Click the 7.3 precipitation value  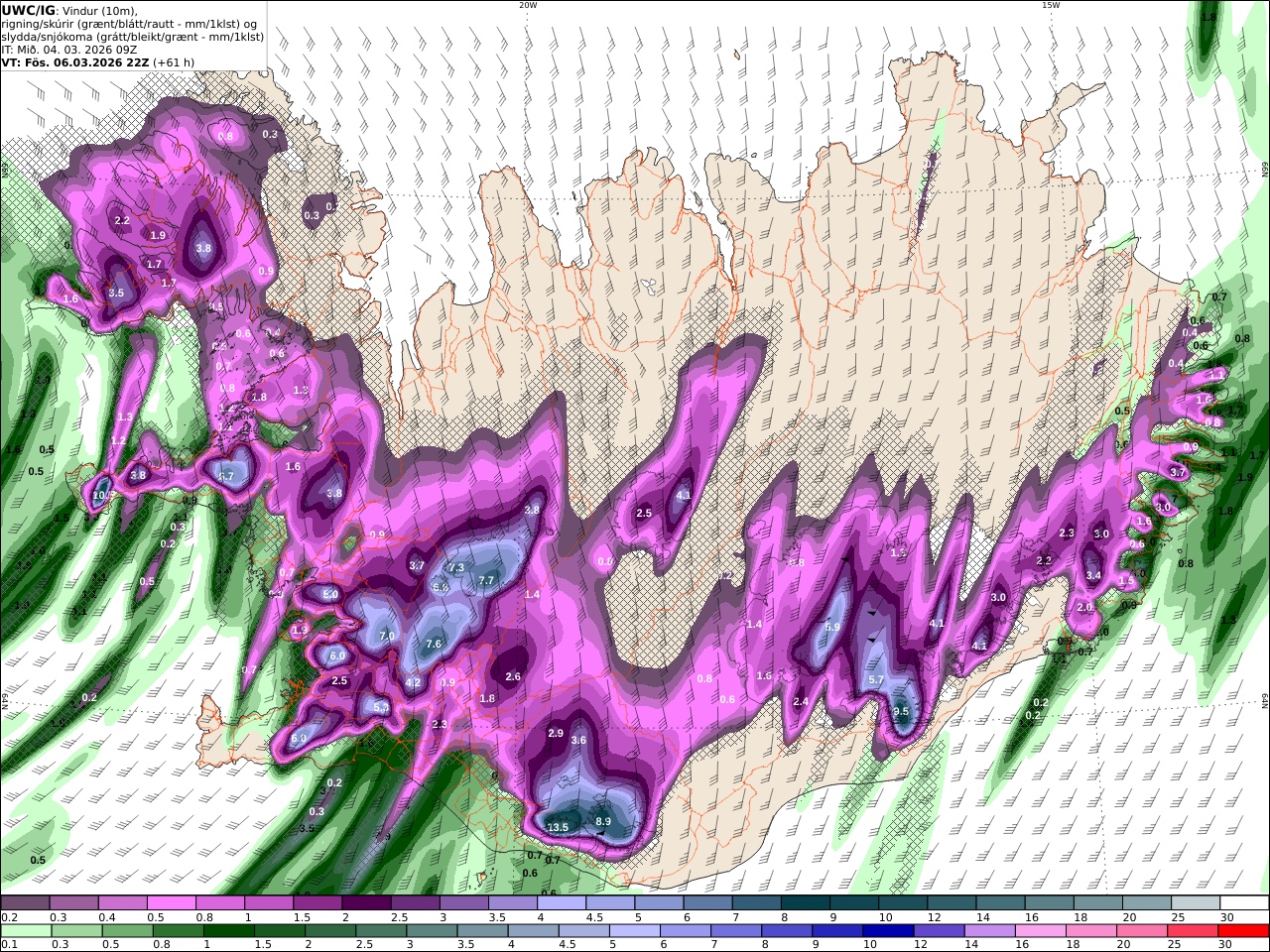tap(456, 567)
